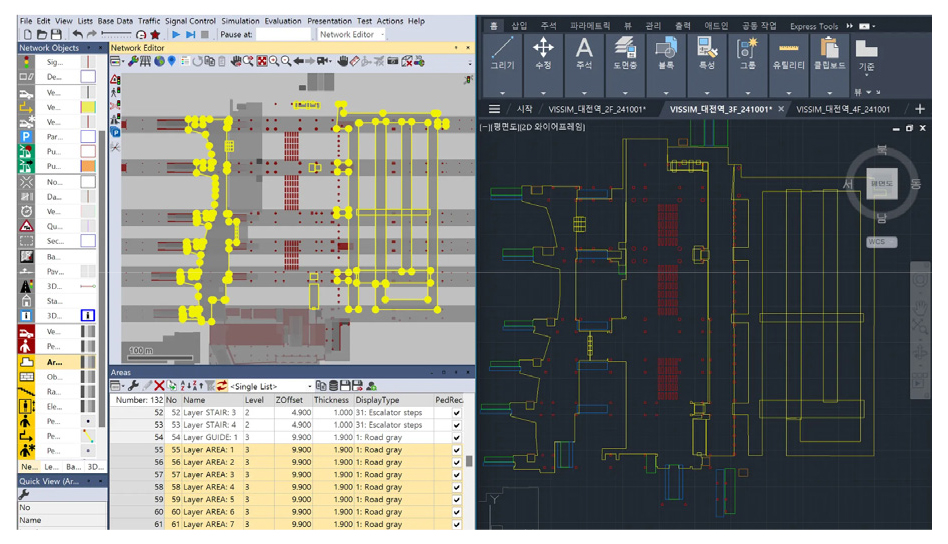
Task: Expand the 수정 (Modify) panel dropdown arrow
Action: (x=543, y=92)
